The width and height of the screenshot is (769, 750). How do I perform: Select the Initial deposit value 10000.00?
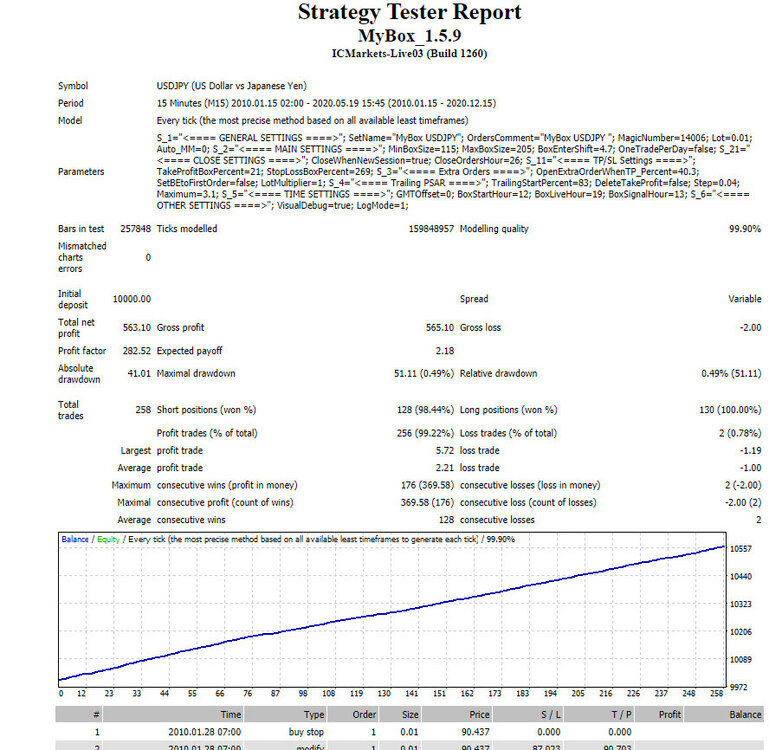131,299
